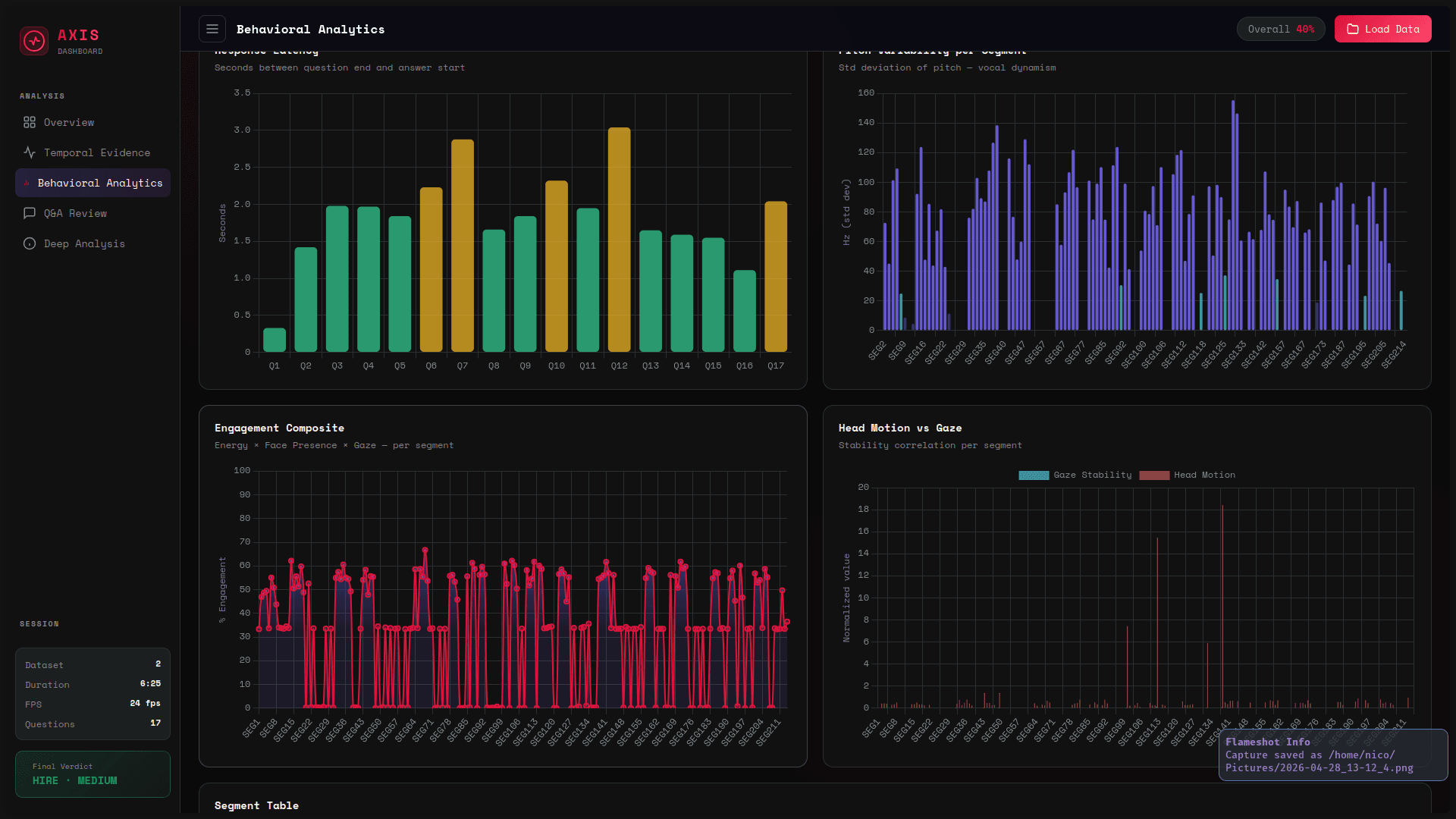Viewport: 1456px width, 819px height.
Task: Click the Q10 bar in the latency chart
Action: click(557, 266)
